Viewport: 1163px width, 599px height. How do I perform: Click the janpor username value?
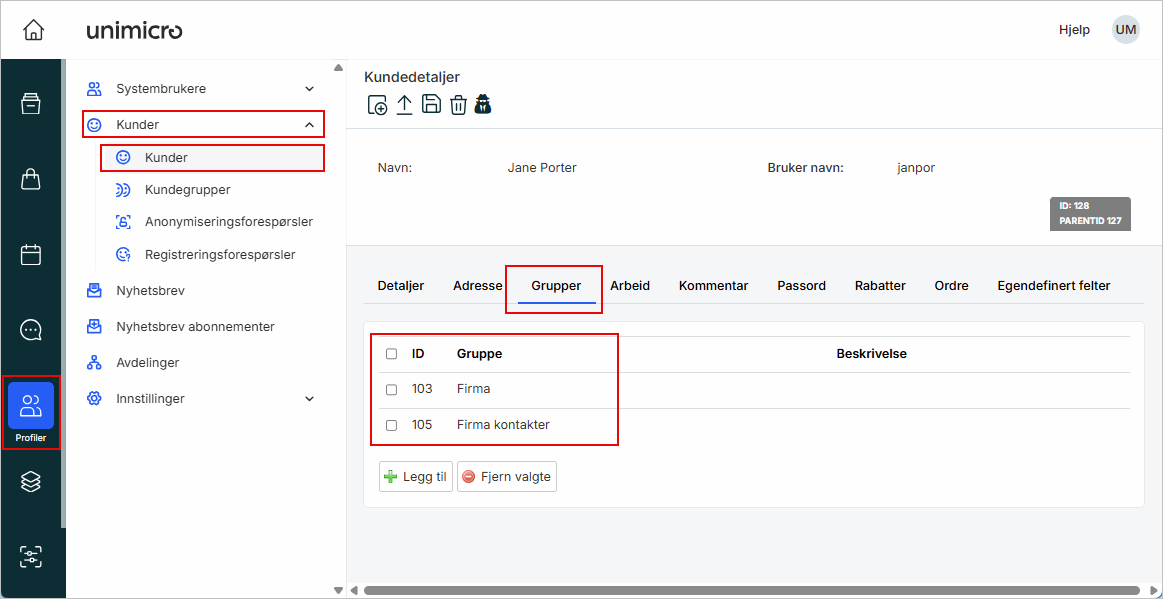pyautogui.click(x=916, y=168)
